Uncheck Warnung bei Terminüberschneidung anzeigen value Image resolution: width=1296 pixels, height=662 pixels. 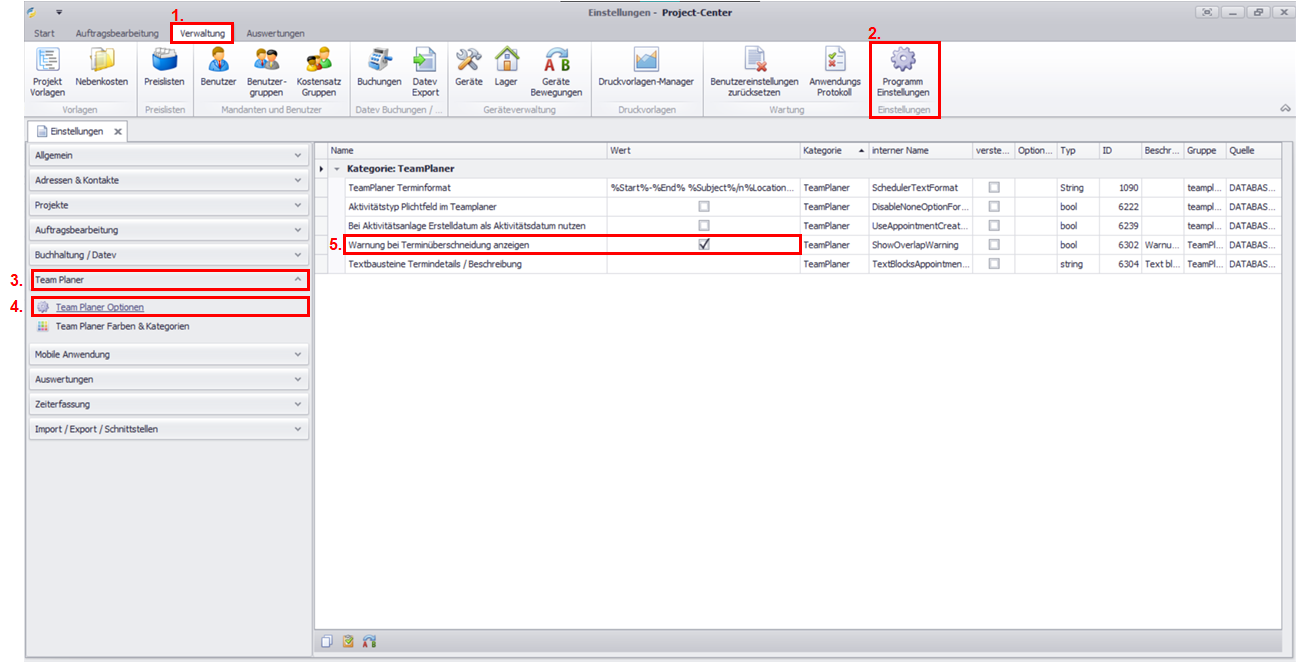point(704,244)
